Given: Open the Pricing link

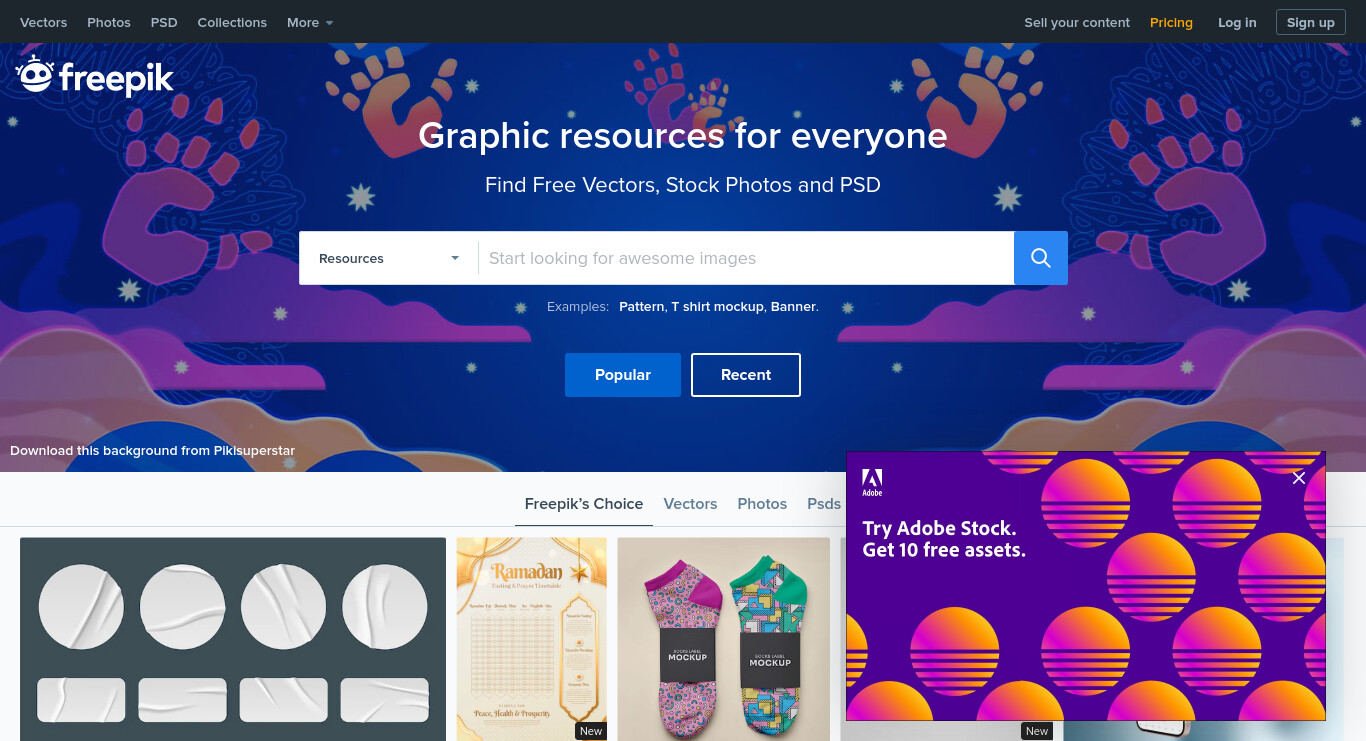Looking at the screenshot, I should pyautogui.click(x=1171, y=22).
